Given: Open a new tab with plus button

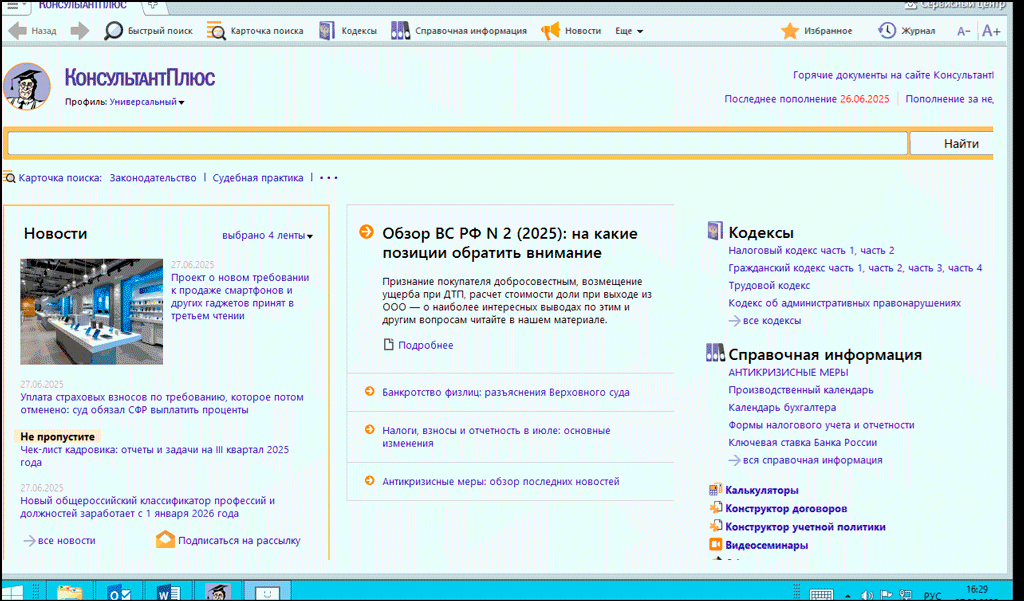Looking at the screenshot, I should pos(153,4).
